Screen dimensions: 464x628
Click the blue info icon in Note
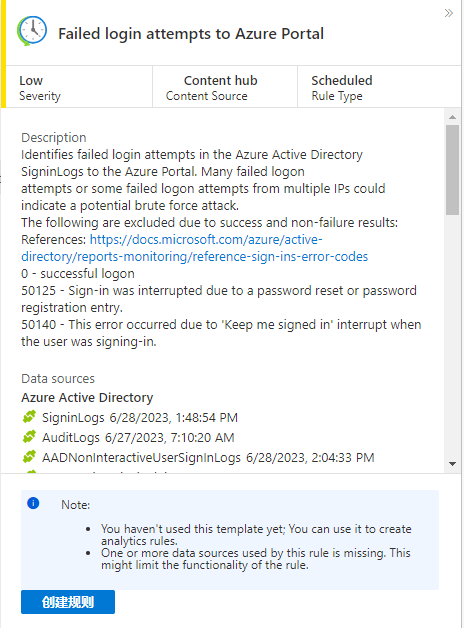click(x=33, y=503)
